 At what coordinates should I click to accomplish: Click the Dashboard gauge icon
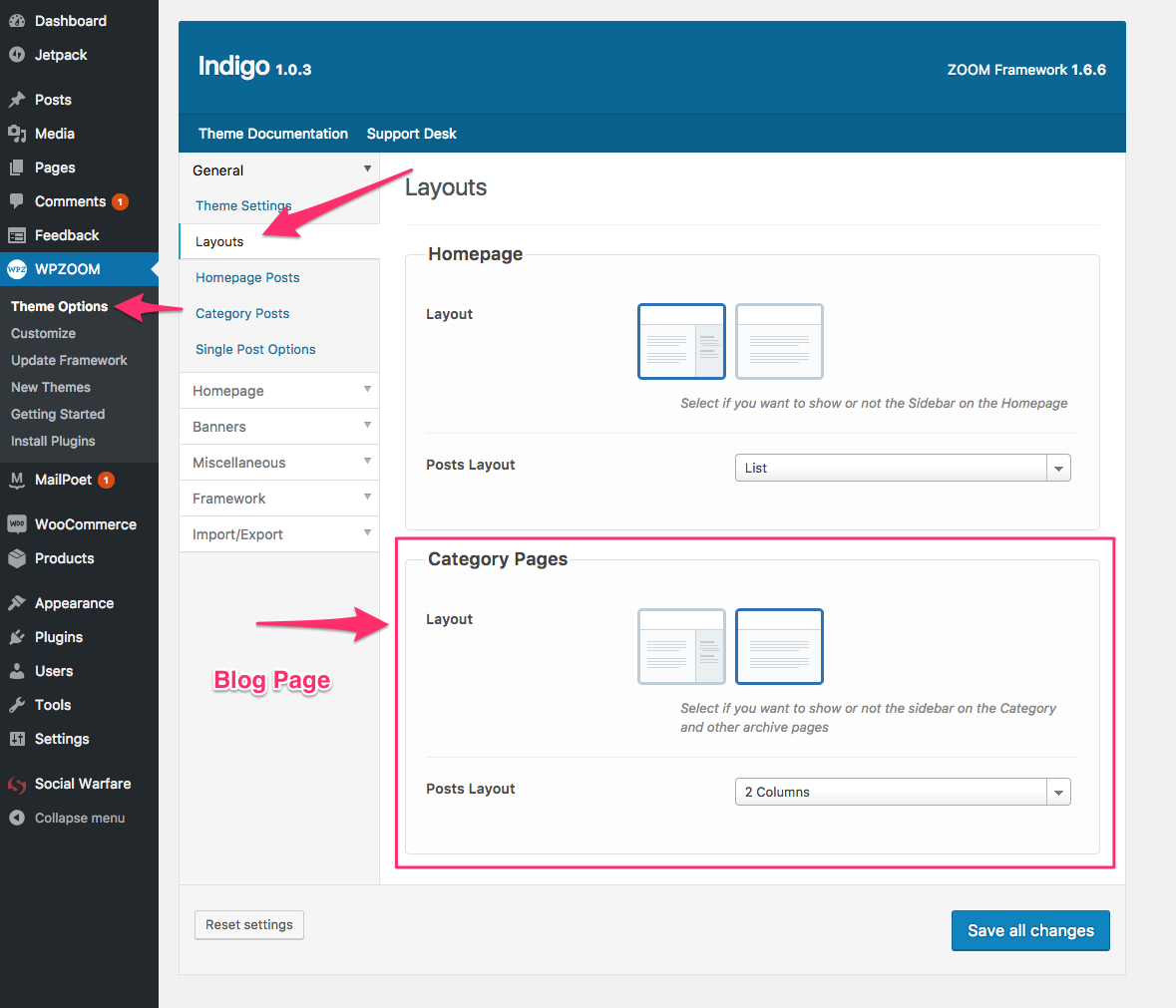(x=17, y=21)
